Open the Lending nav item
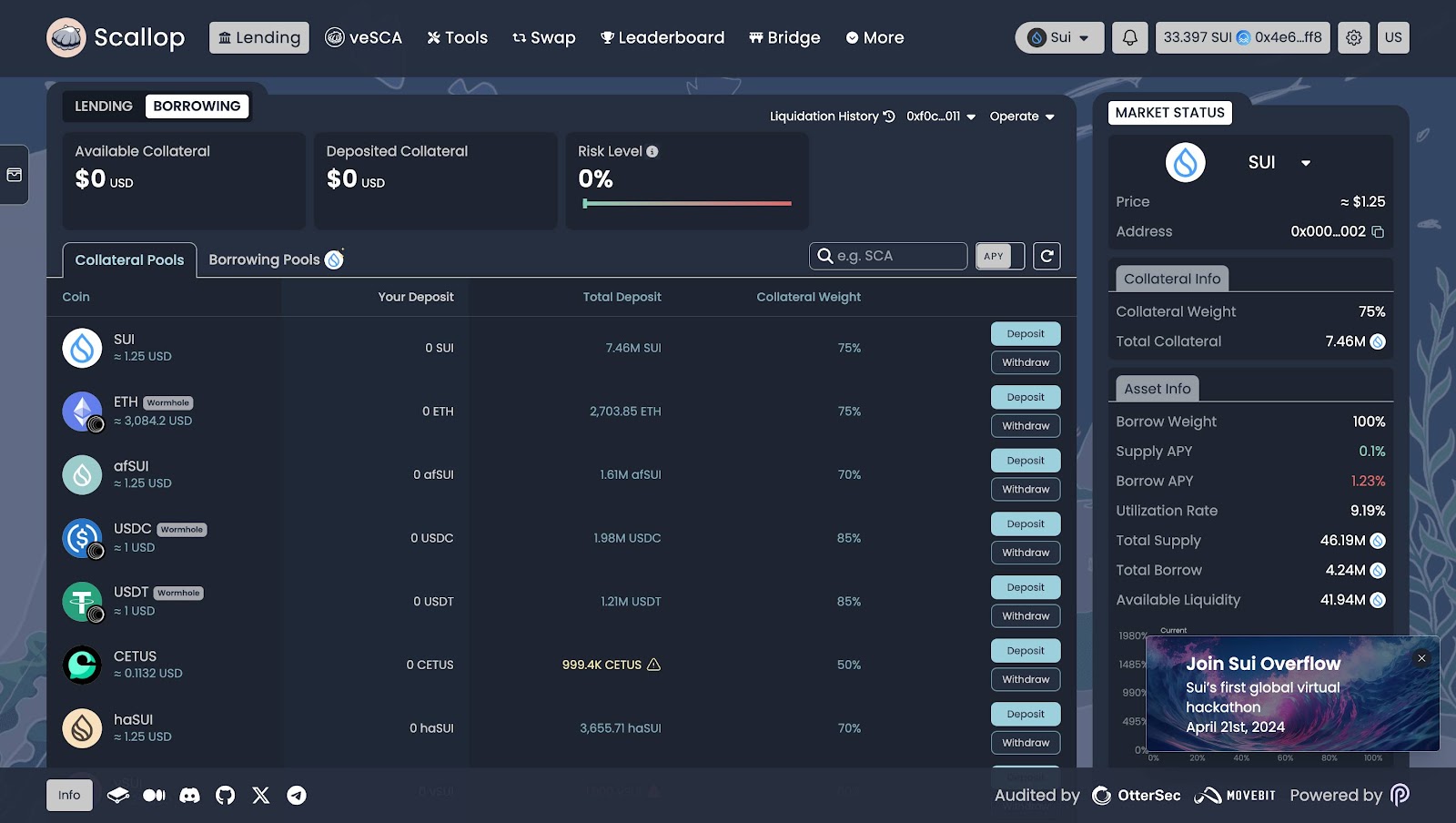Image resolution: width=1456 pixels, height=823 pixels. 259,37
